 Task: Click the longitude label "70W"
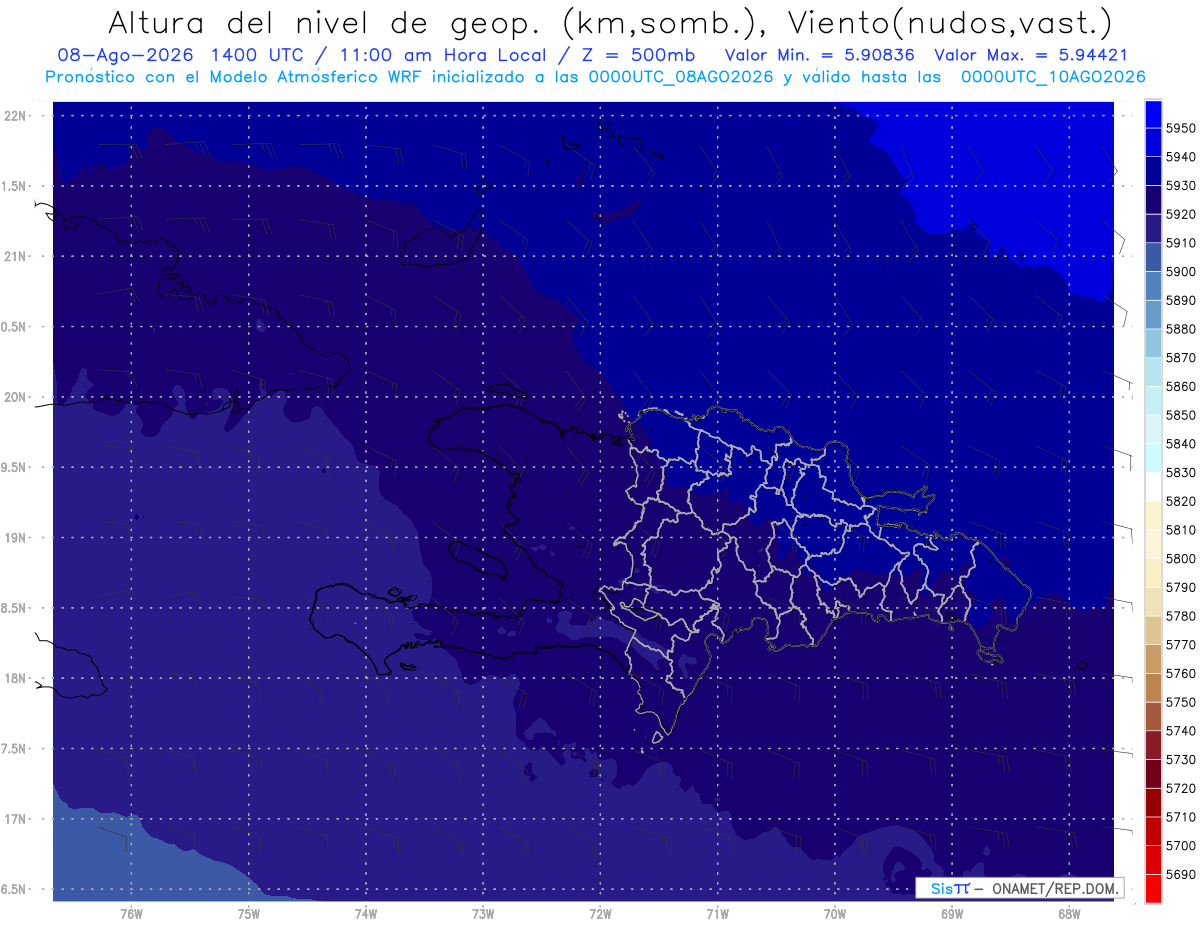click(835, 913)
